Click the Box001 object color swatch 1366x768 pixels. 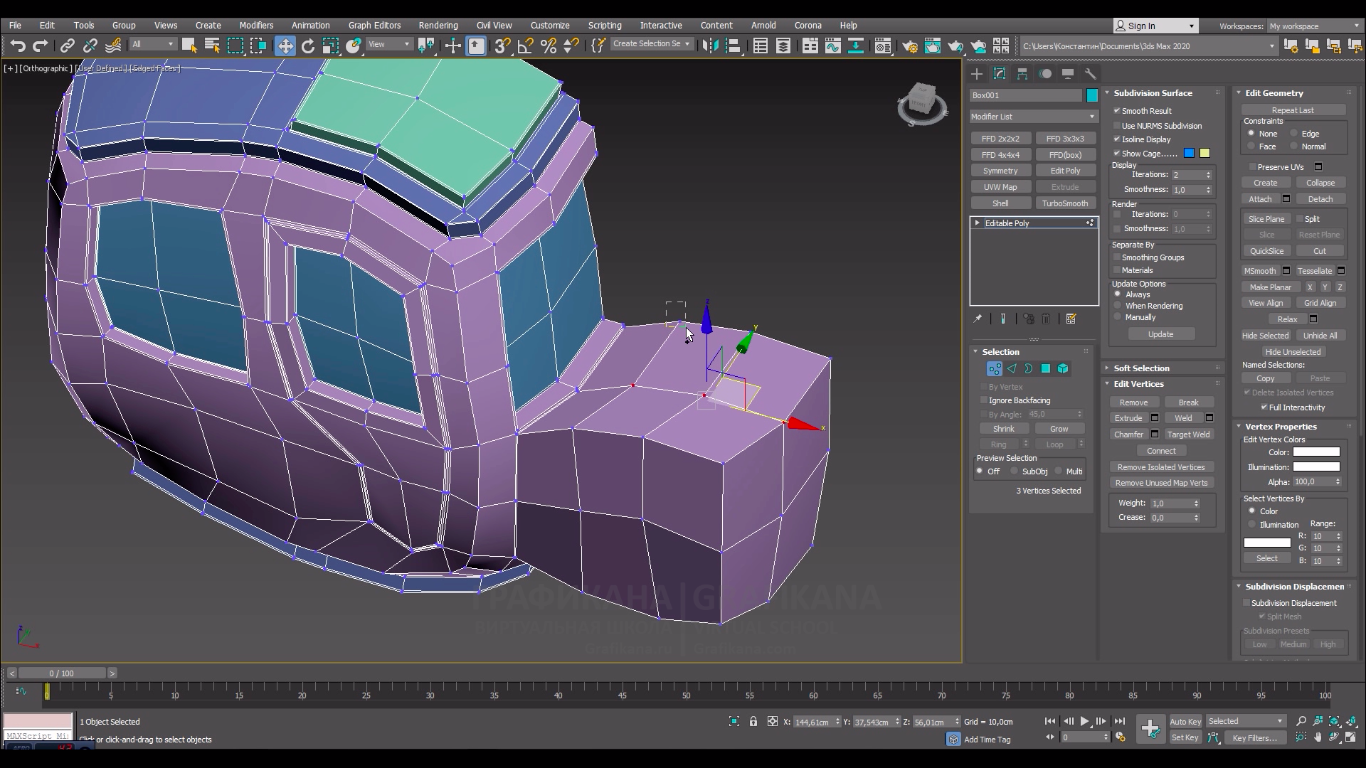[x=1092, y=95]
